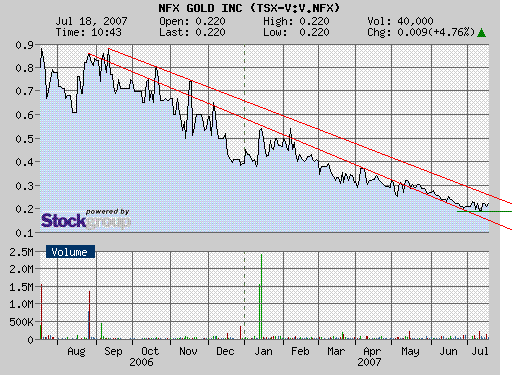Click the 0.1 price axis label
Screen dimensions: 512x384
coord(24,233)
